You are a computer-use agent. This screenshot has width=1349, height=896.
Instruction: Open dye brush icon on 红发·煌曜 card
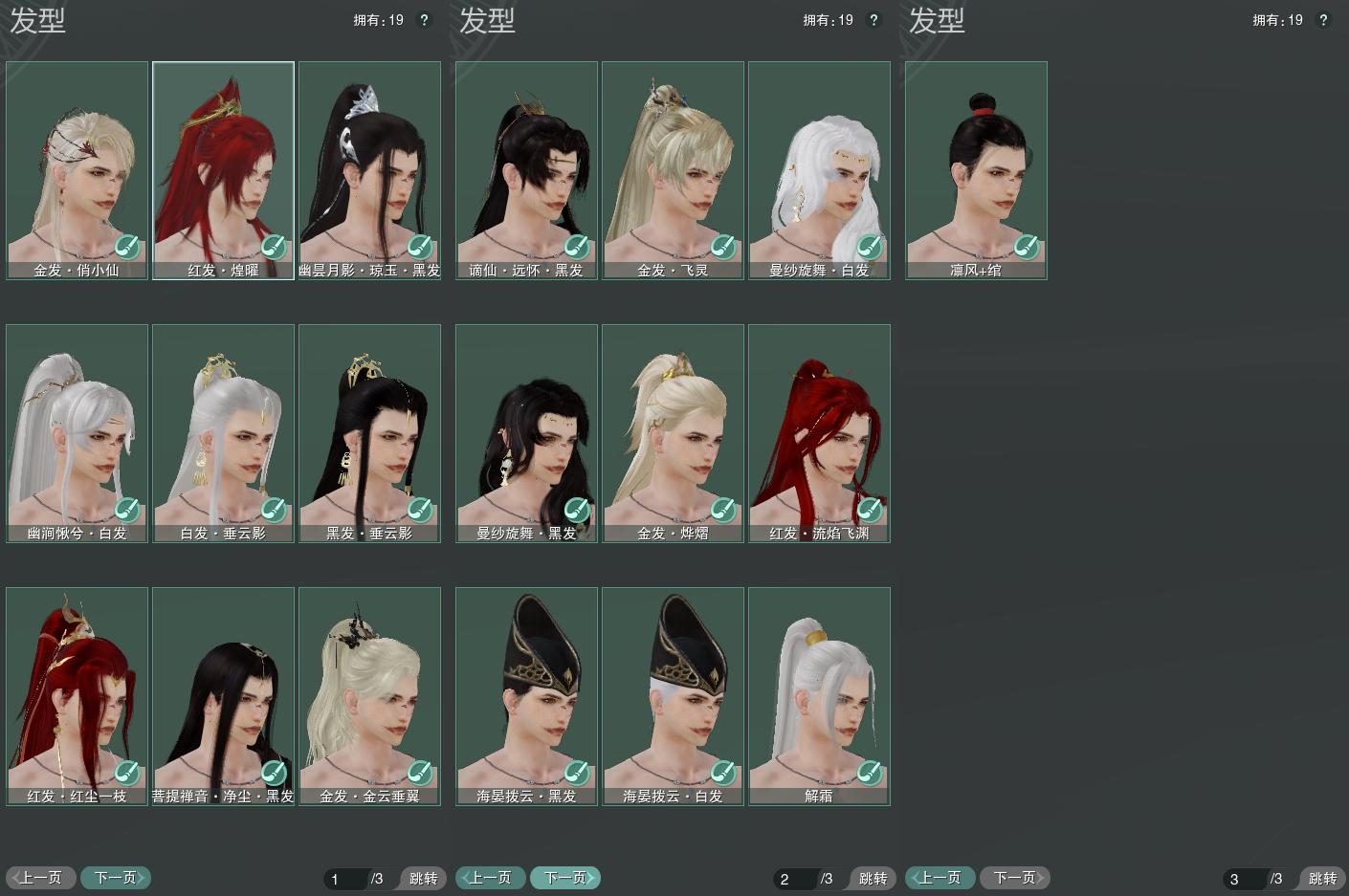click(x=273, y=248)
